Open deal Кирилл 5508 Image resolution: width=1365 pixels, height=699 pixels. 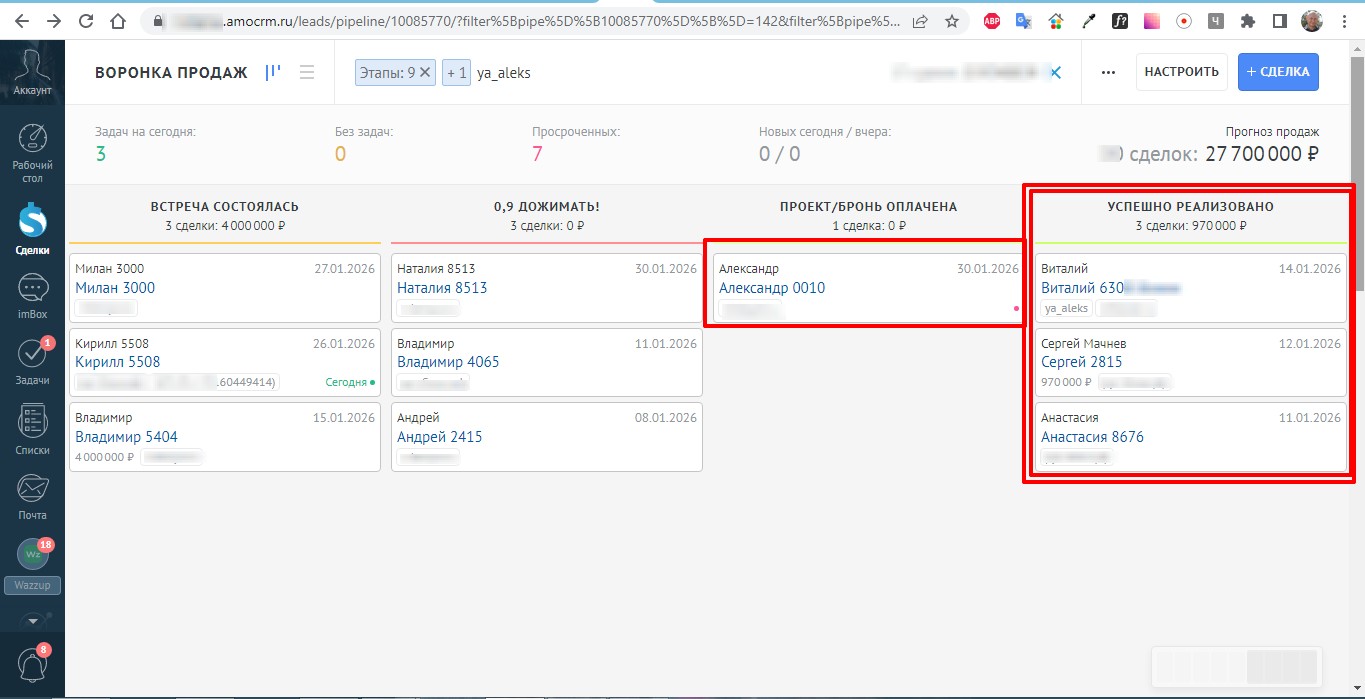(117, 362)
